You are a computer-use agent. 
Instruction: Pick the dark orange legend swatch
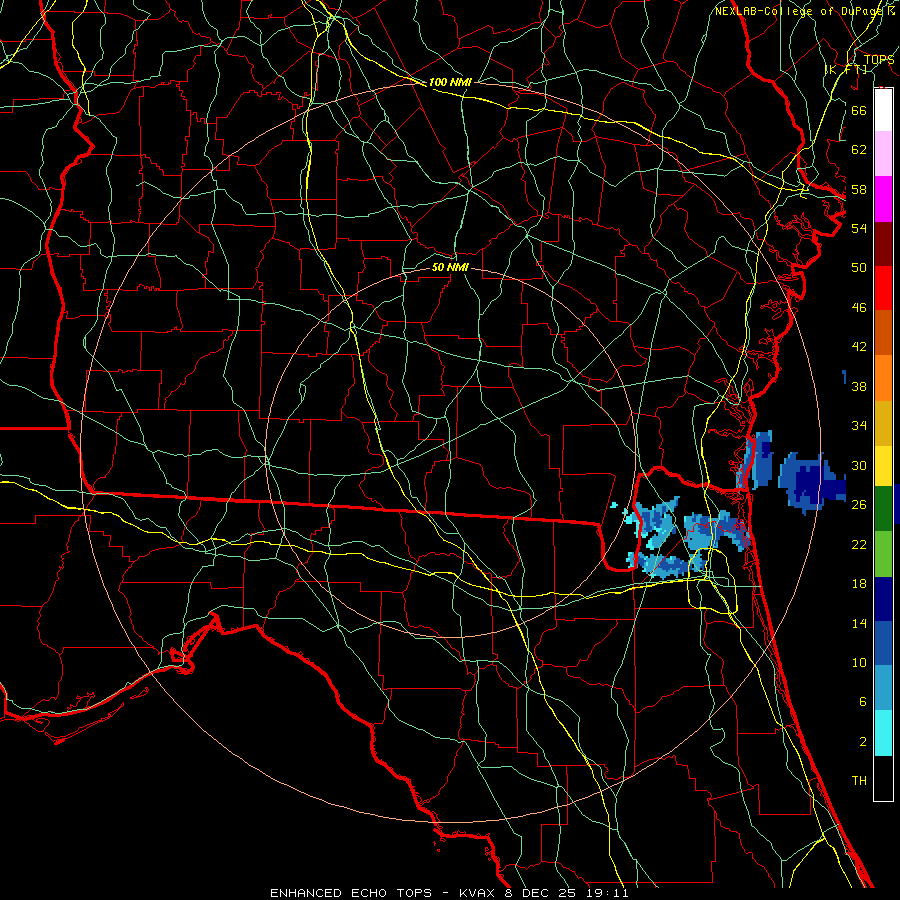point(883,332)
